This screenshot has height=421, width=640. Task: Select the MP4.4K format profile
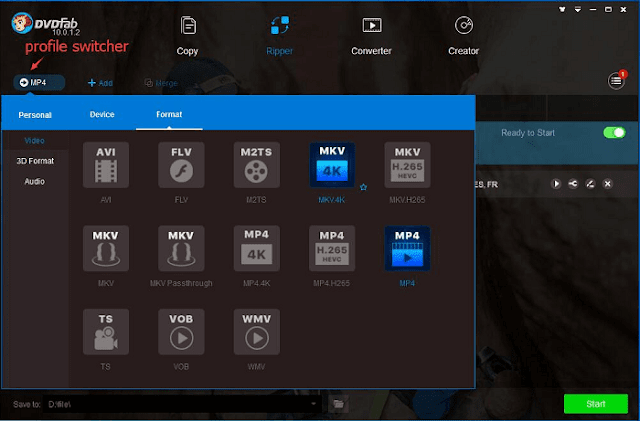tap(256, 248)
